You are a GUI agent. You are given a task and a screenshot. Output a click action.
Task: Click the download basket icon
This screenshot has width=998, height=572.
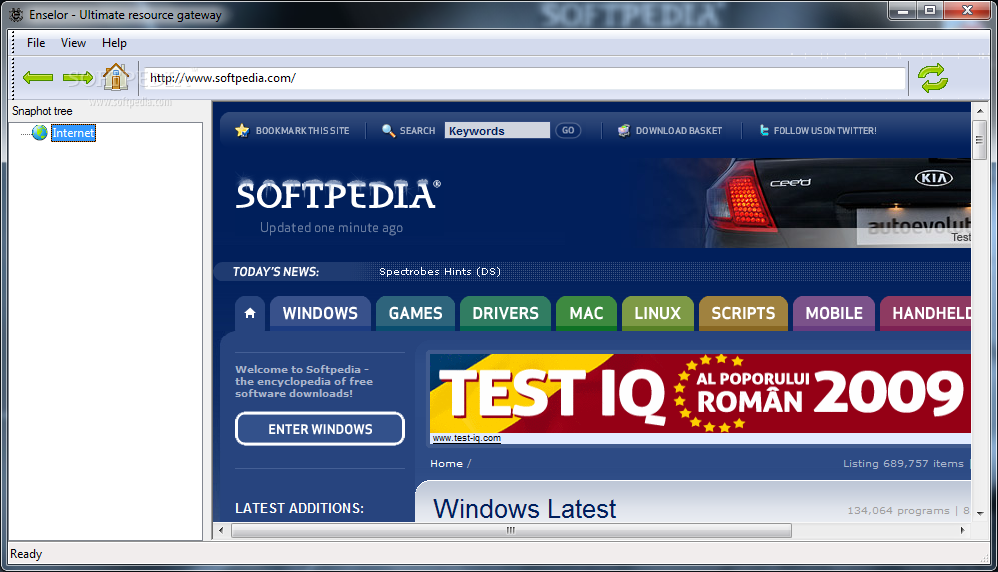[624, 130]
